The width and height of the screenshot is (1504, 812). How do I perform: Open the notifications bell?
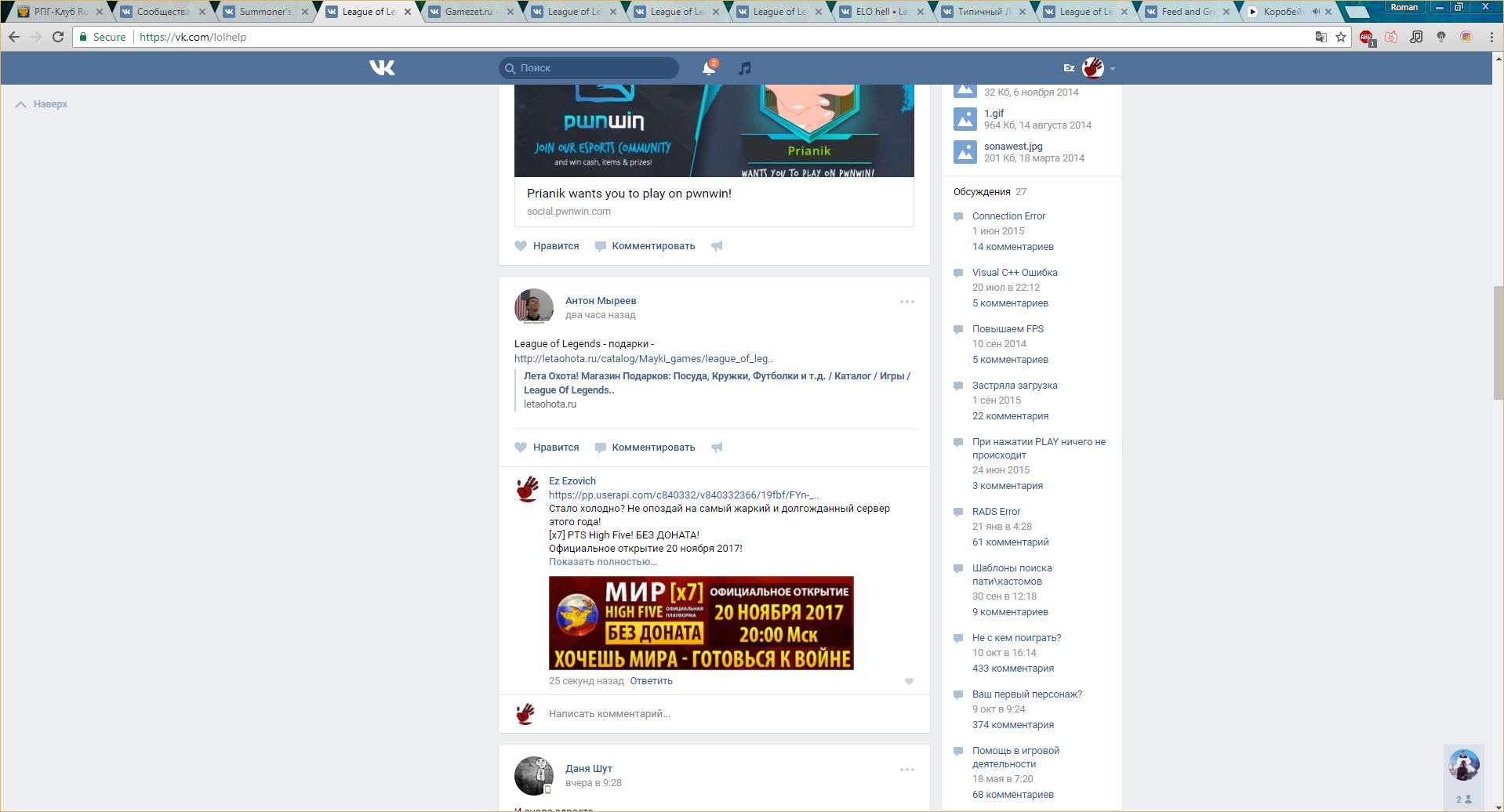point(709,68)
